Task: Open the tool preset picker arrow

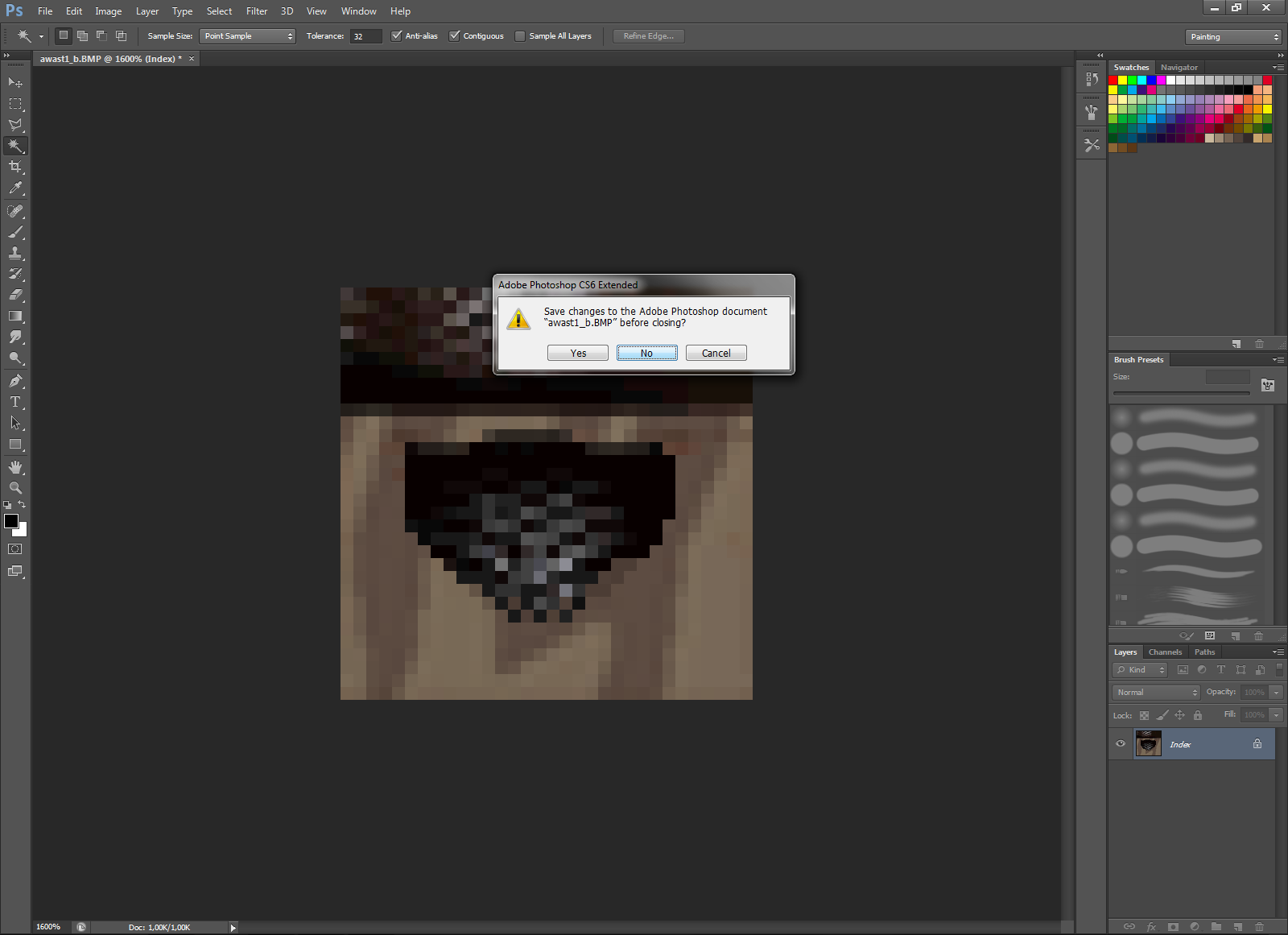Action: point(41,36)
